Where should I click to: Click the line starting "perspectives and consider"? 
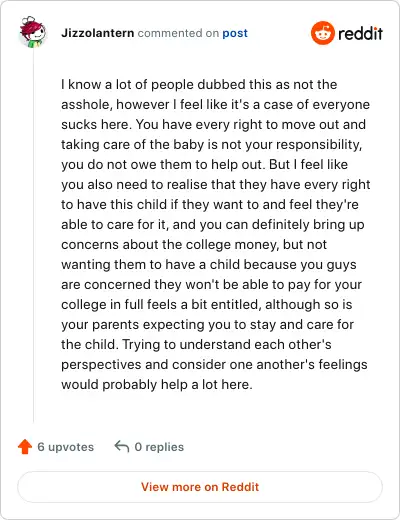pos(214,364)
